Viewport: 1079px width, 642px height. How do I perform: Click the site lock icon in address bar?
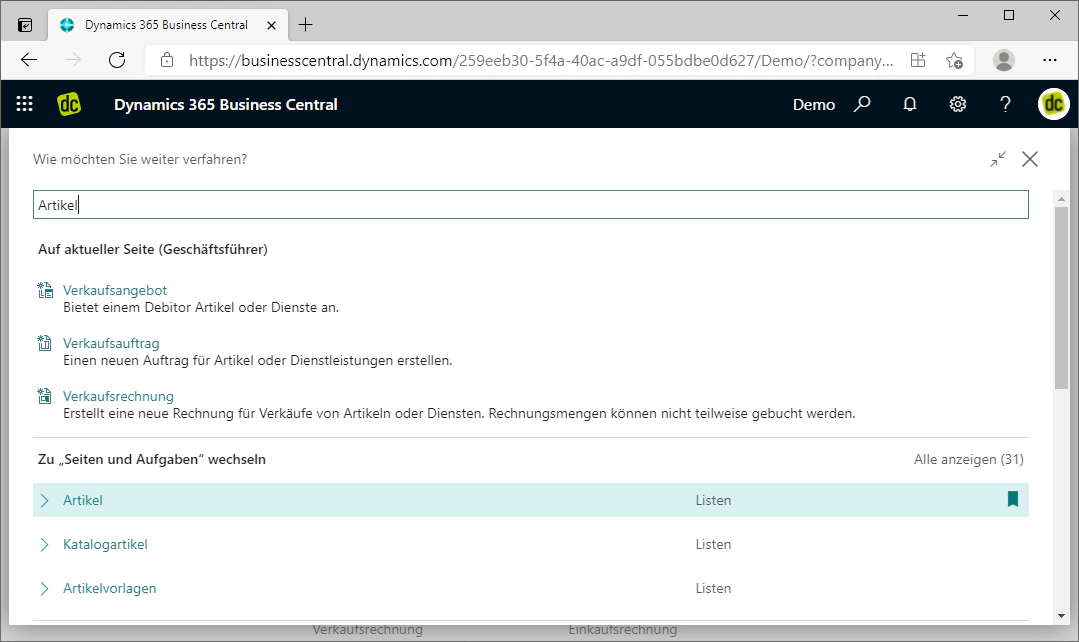click(167, 60)
